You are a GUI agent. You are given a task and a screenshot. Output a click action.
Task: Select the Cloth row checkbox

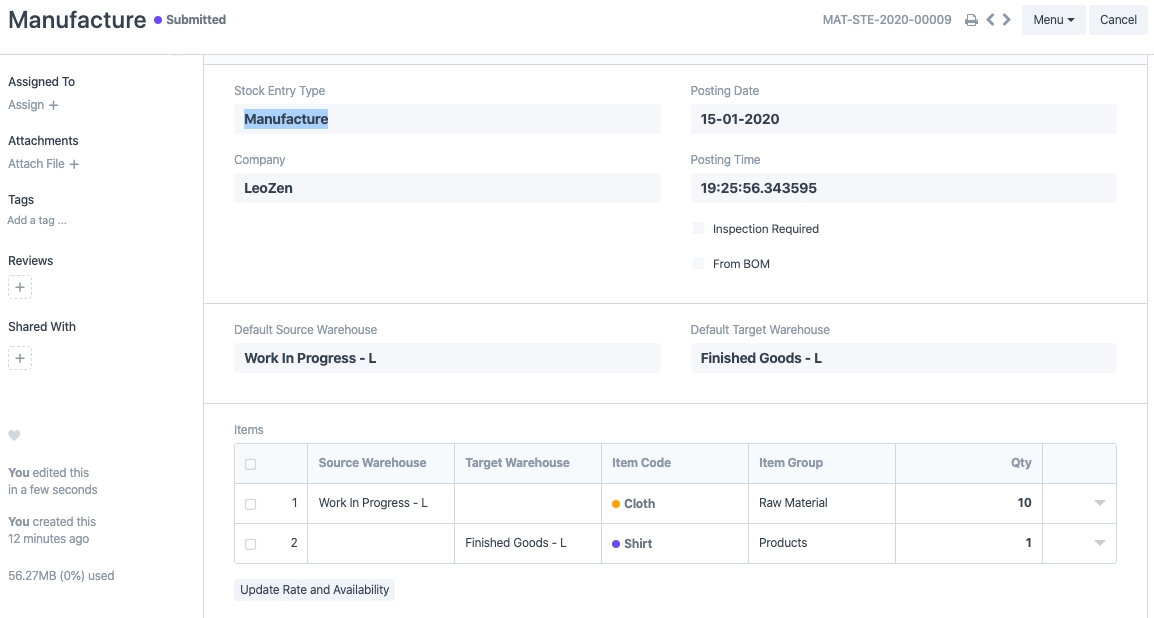[x=250, y=504]
